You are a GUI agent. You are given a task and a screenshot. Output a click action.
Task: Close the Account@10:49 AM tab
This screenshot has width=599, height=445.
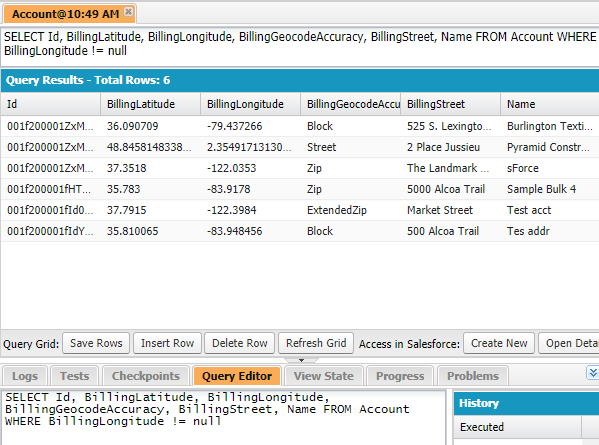click(129, 12)
